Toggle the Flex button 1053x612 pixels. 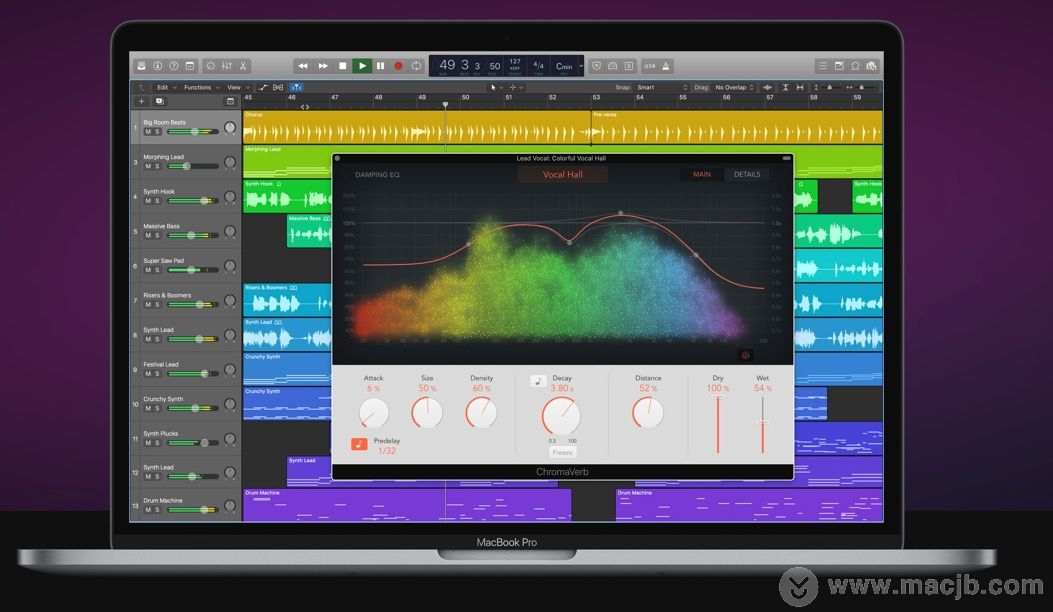[278, 87]
